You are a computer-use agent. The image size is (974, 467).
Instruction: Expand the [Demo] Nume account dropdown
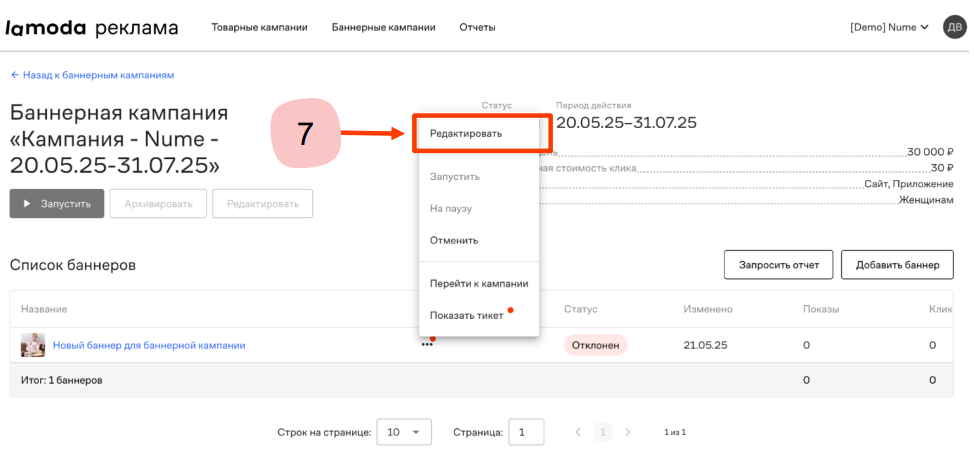(889, 27)
